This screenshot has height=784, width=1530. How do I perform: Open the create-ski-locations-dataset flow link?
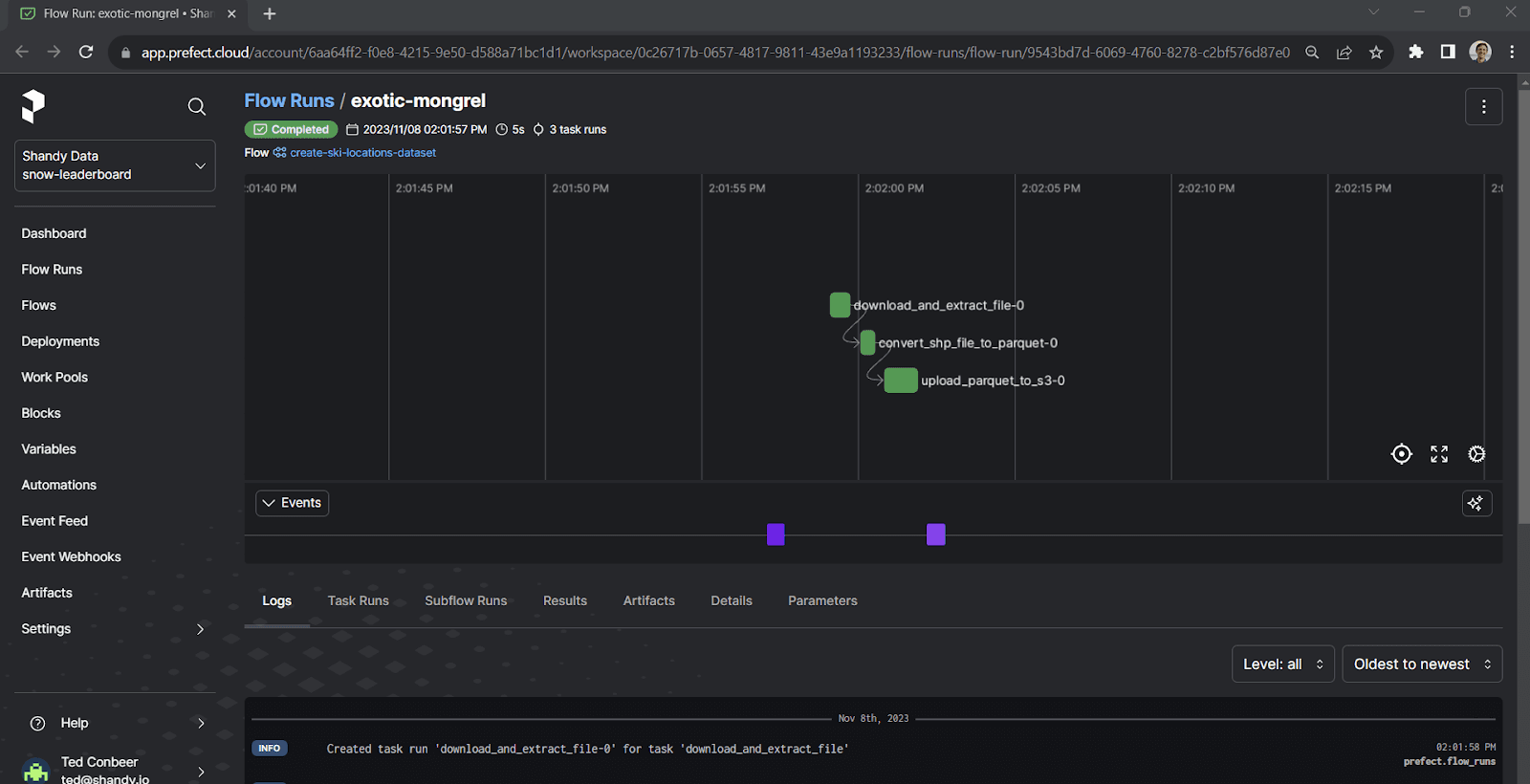362,153
